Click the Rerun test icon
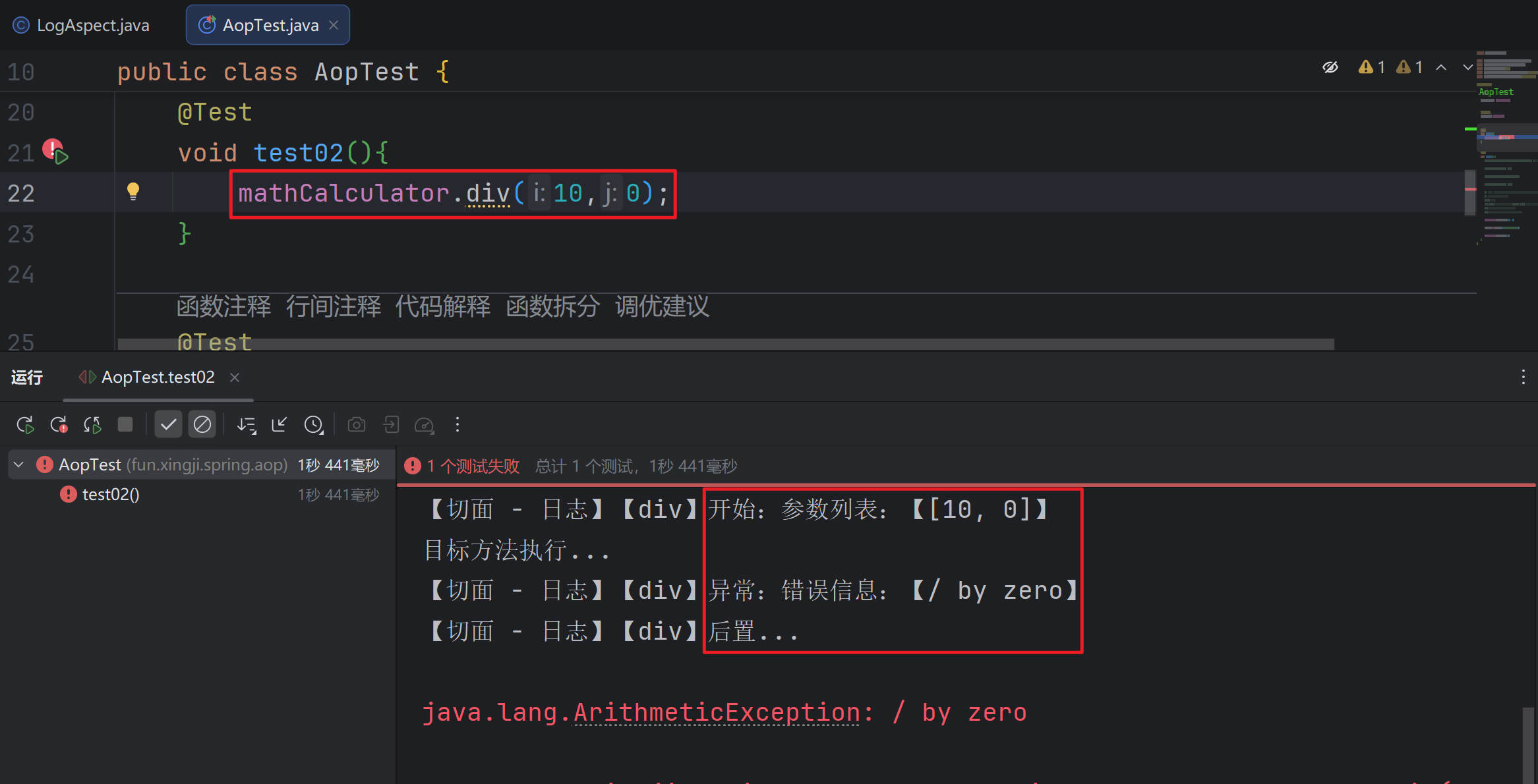 (25, 425)
